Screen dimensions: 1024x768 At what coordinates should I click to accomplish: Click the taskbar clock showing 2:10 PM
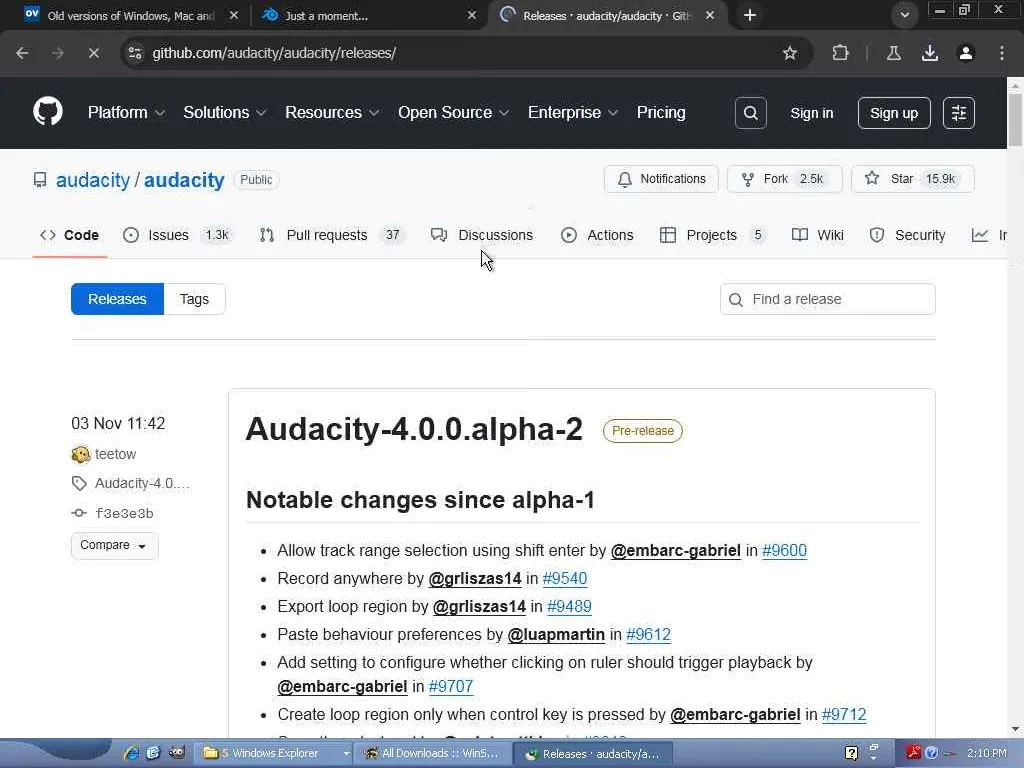point(987,754)
